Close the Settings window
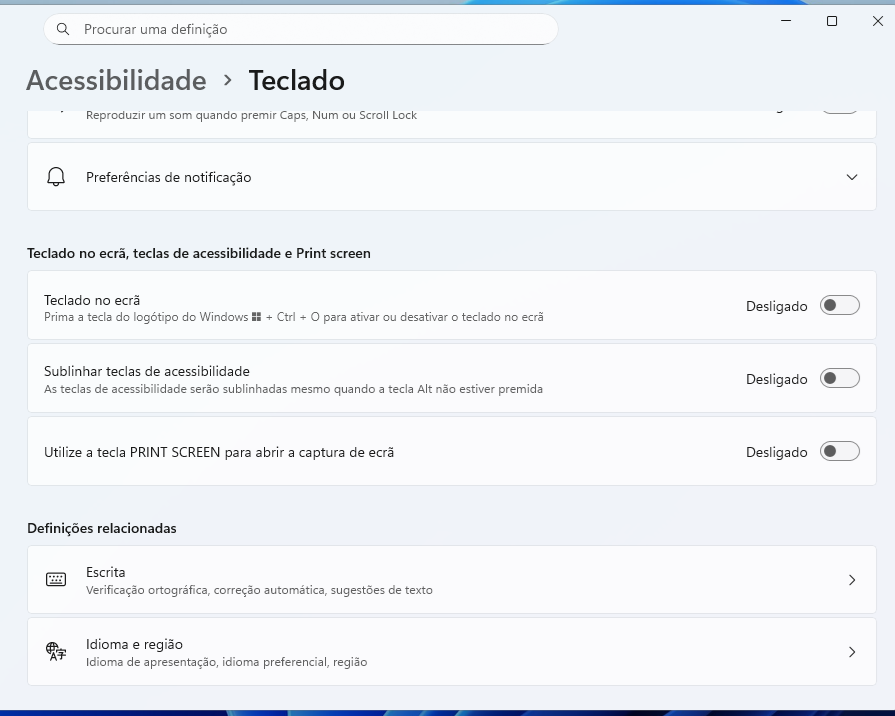The width and height of the screenshot is (895, 716). 877,21
